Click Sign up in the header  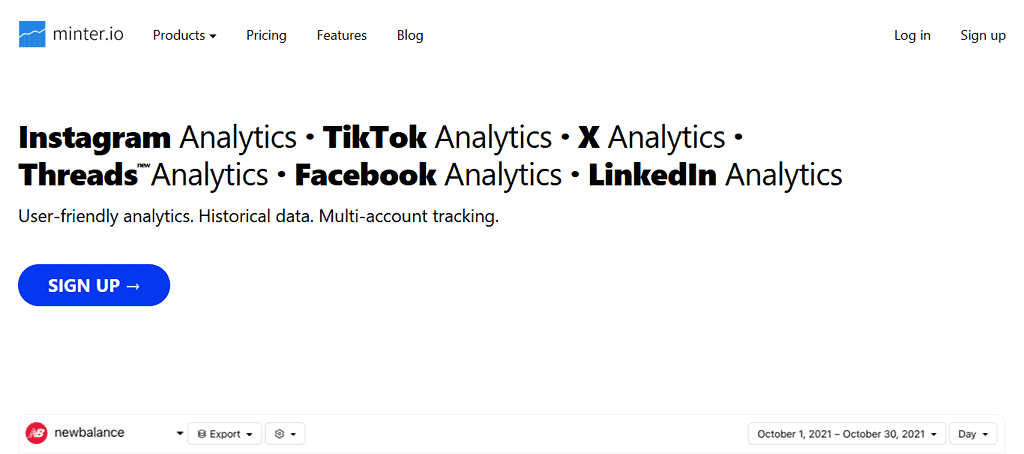[x=983, y=35]
